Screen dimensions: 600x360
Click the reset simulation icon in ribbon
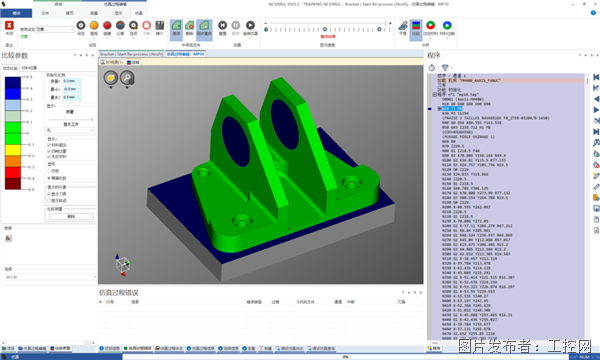[222, 25]
